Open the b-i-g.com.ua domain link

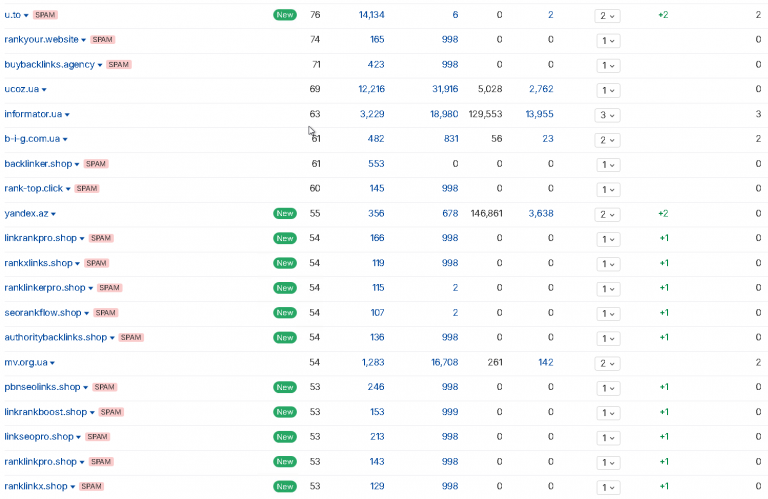(32, 139)
